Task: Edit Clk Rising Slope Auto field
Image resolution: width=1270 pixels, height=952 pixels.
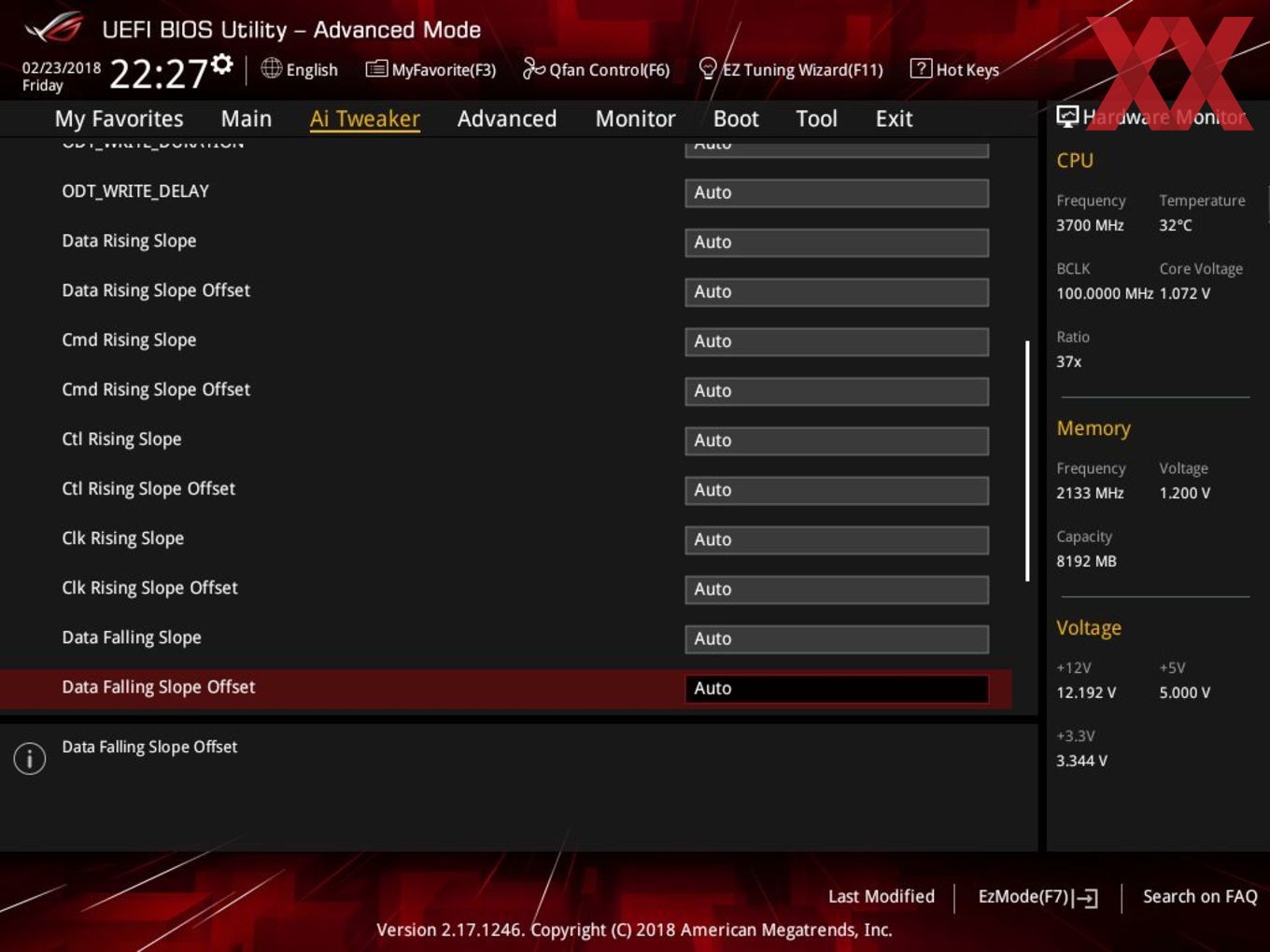Action: (x=837, y=539)
